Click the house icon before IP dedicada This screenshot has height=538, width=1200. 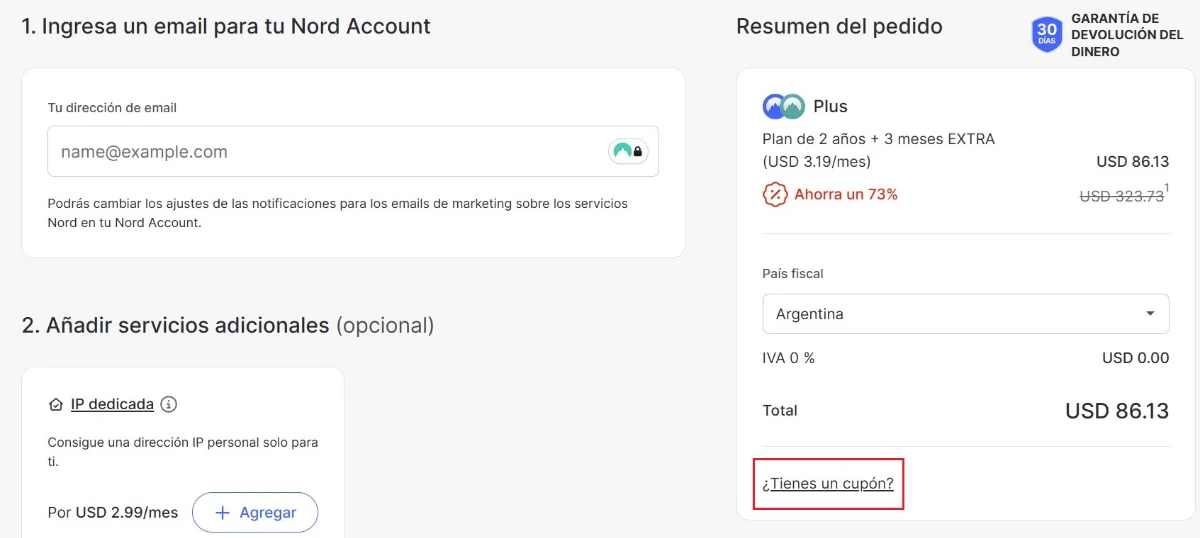(56, 405)
